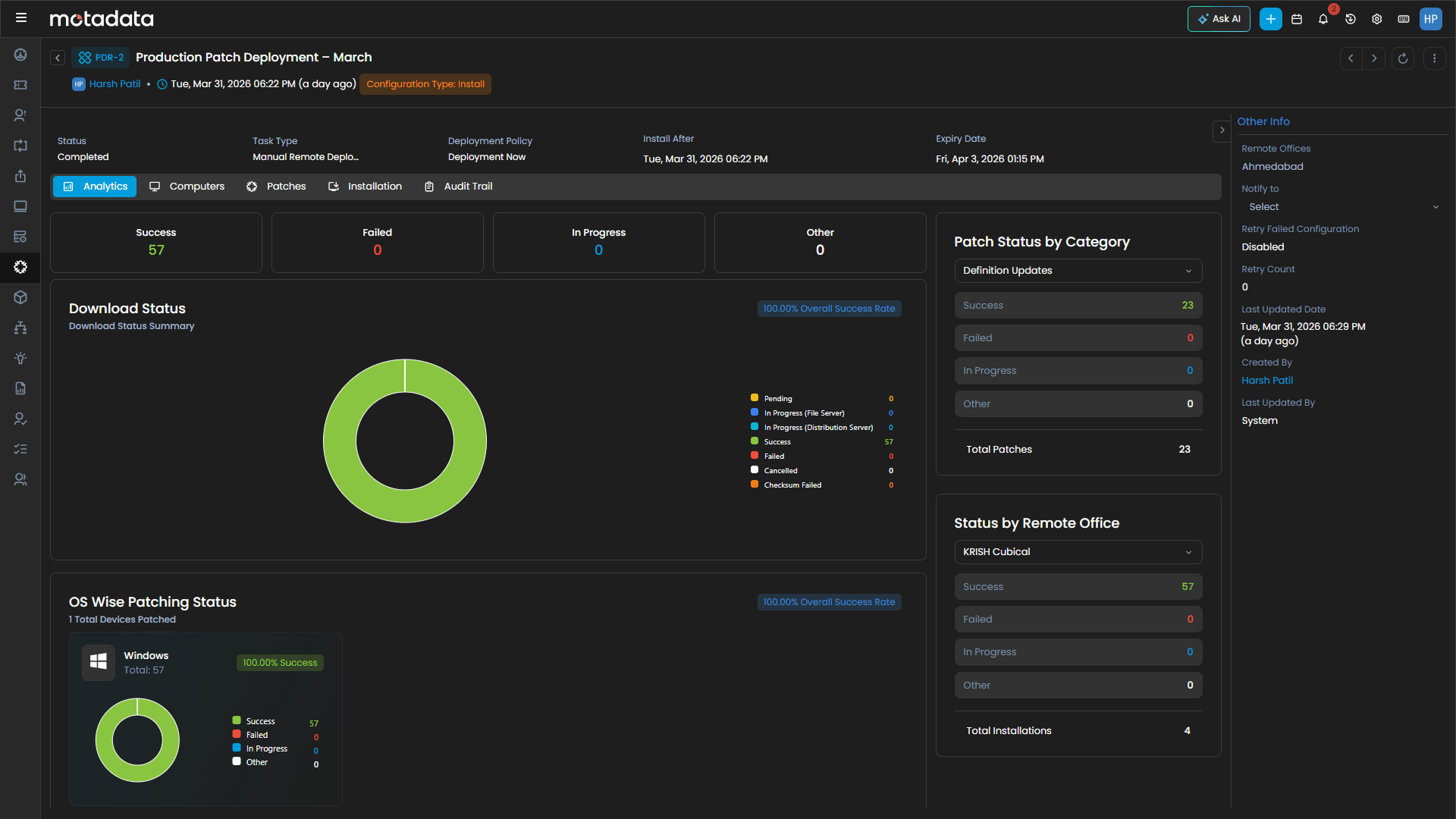Switch to the Patches tab

[276, 186]
